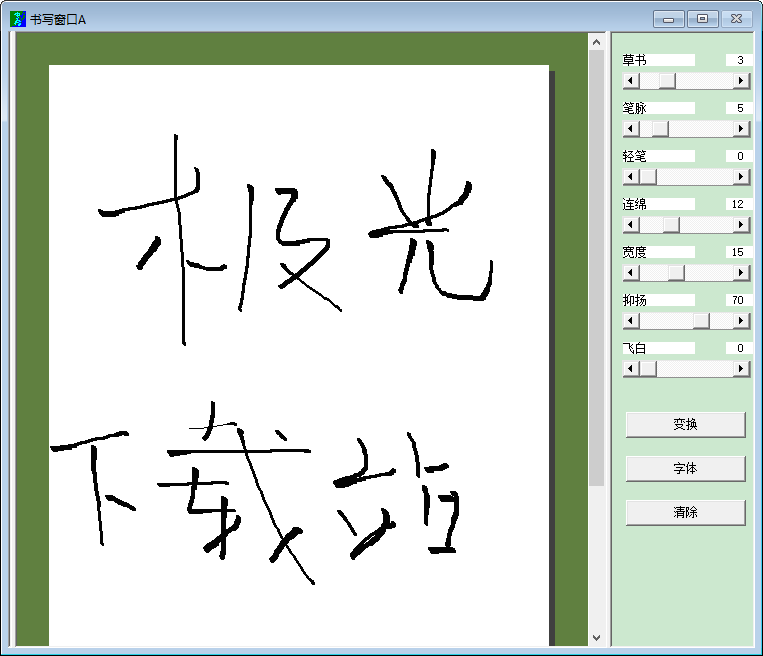This screenshot has height=656, width=763.
Task: Click the 连绵 slider thumb
Action: [x=671, y=225]
